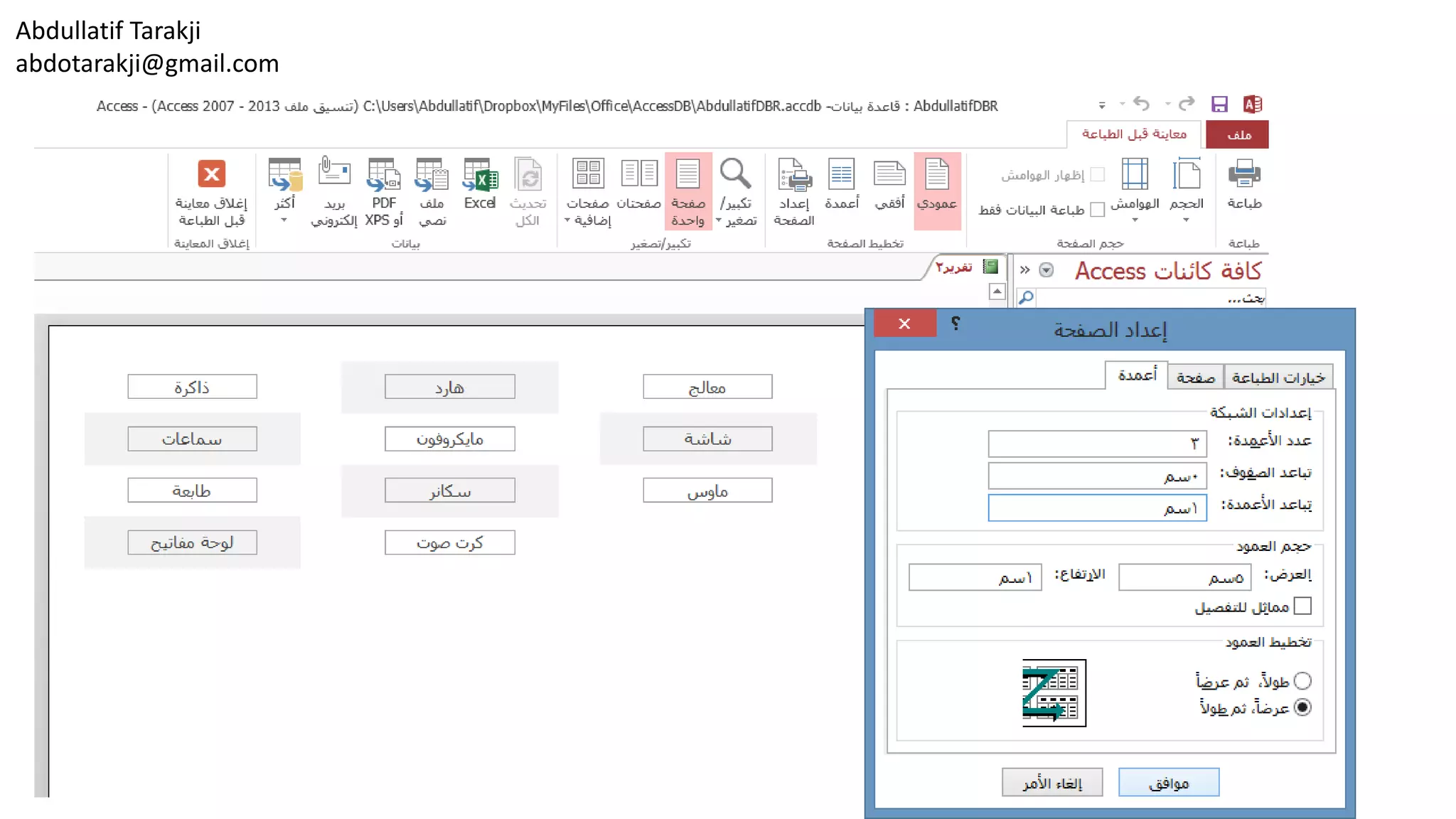Click the Print (طباعة) icon in the ribbon
This screenshot has width=1456, height=819.
pyautogui.click(x=1243, y=175)
